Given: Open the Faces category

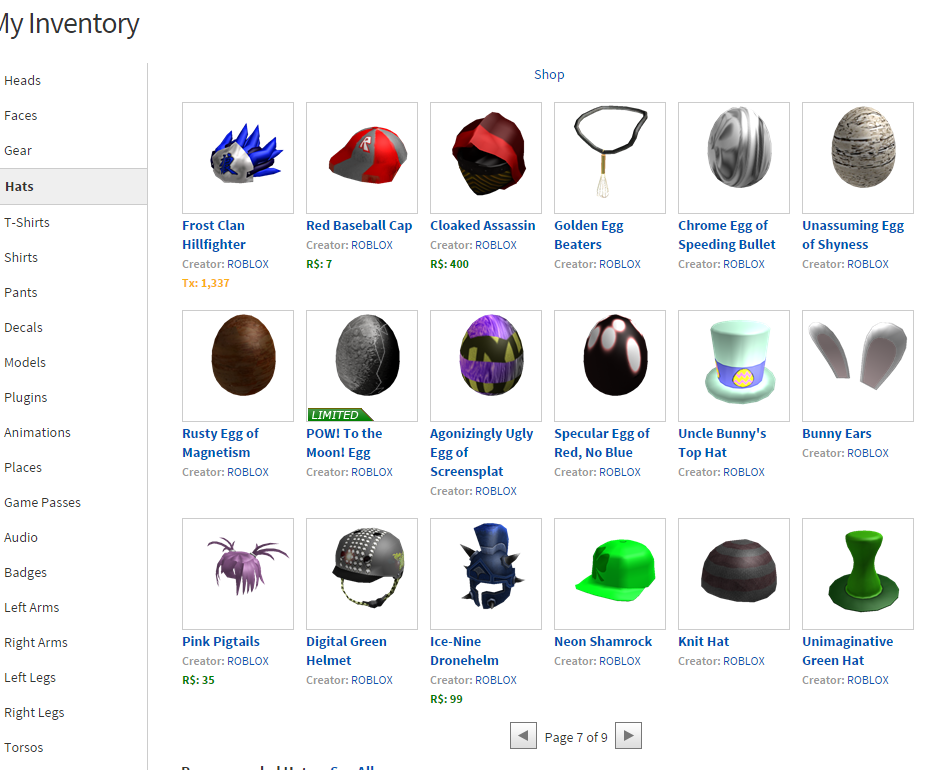Looking at the screenshot, I should point(20,115).
